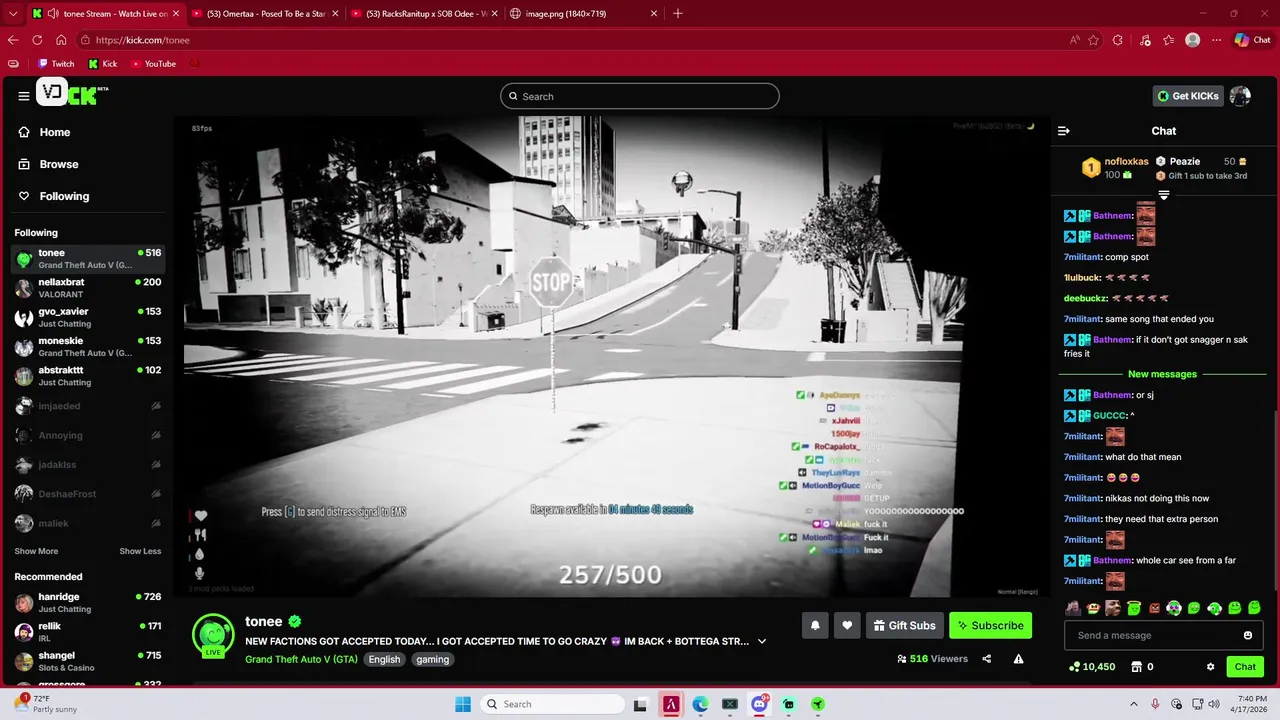Open moneskie's channel in Following
The image size is (1280, 720).
(88, 346)
